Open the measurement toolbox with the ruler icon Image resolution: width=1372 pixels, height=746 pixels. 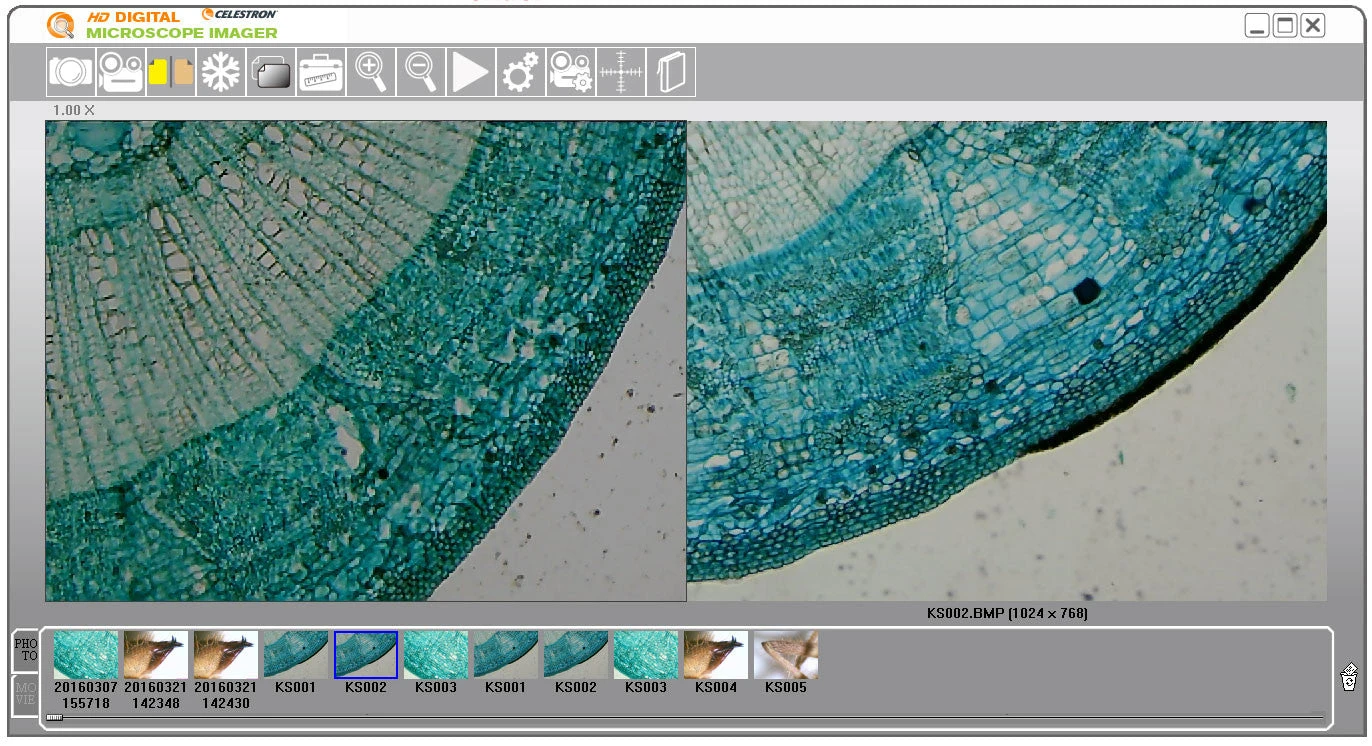(x=321, y=71)
